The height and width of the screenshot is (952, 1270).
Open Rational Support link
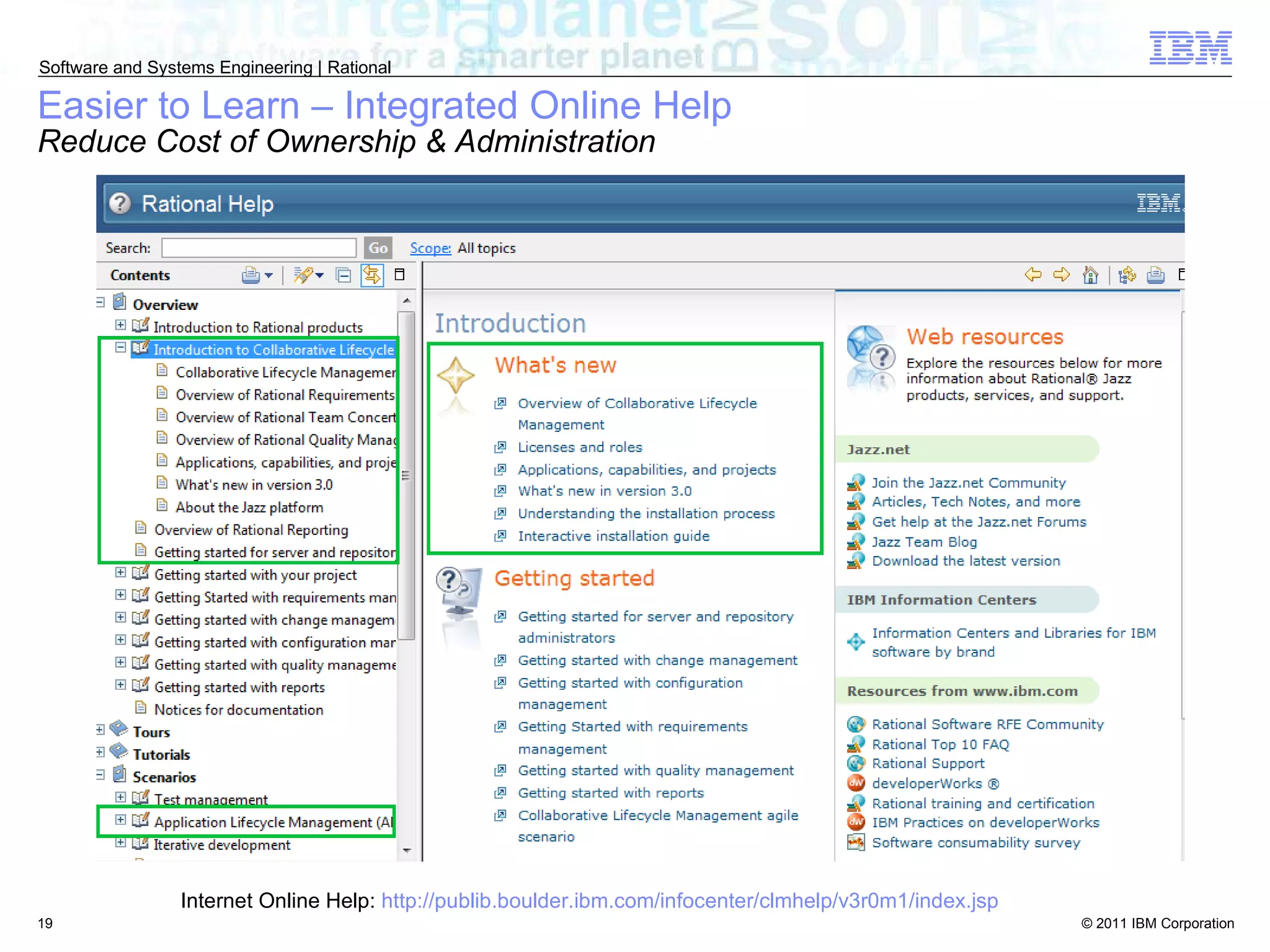pos(928,764)
